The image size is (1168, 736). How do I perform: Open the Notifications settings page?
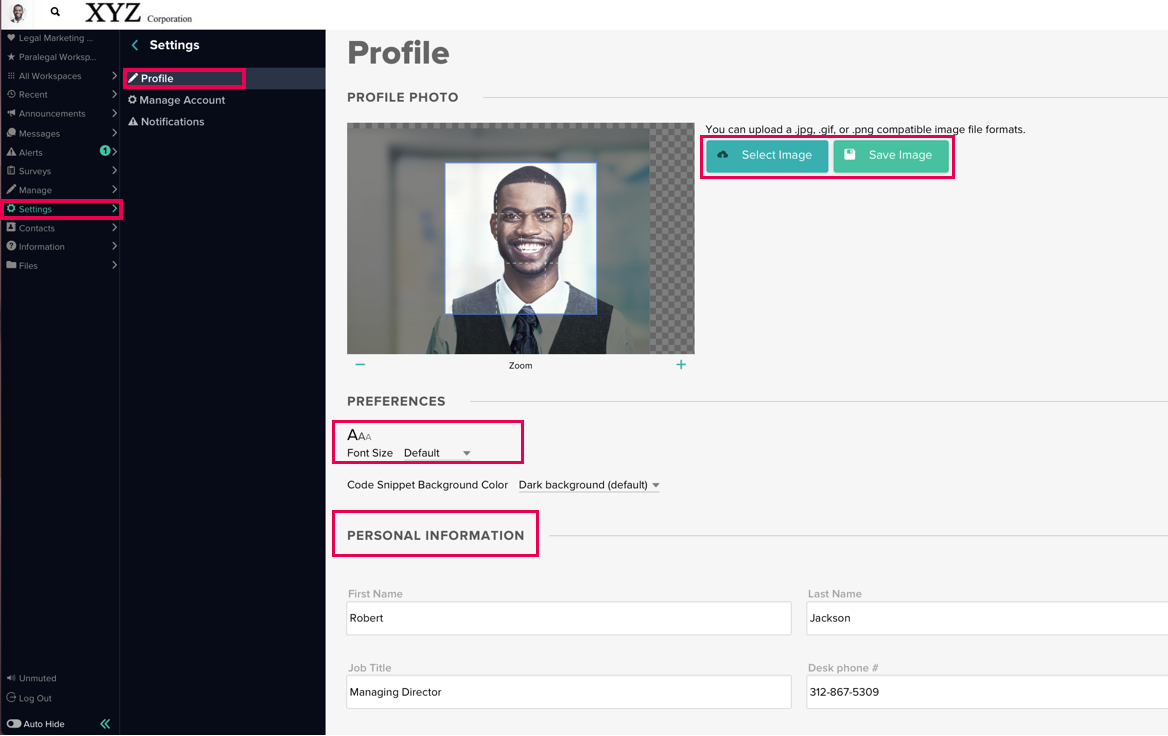tap(172, 122)
